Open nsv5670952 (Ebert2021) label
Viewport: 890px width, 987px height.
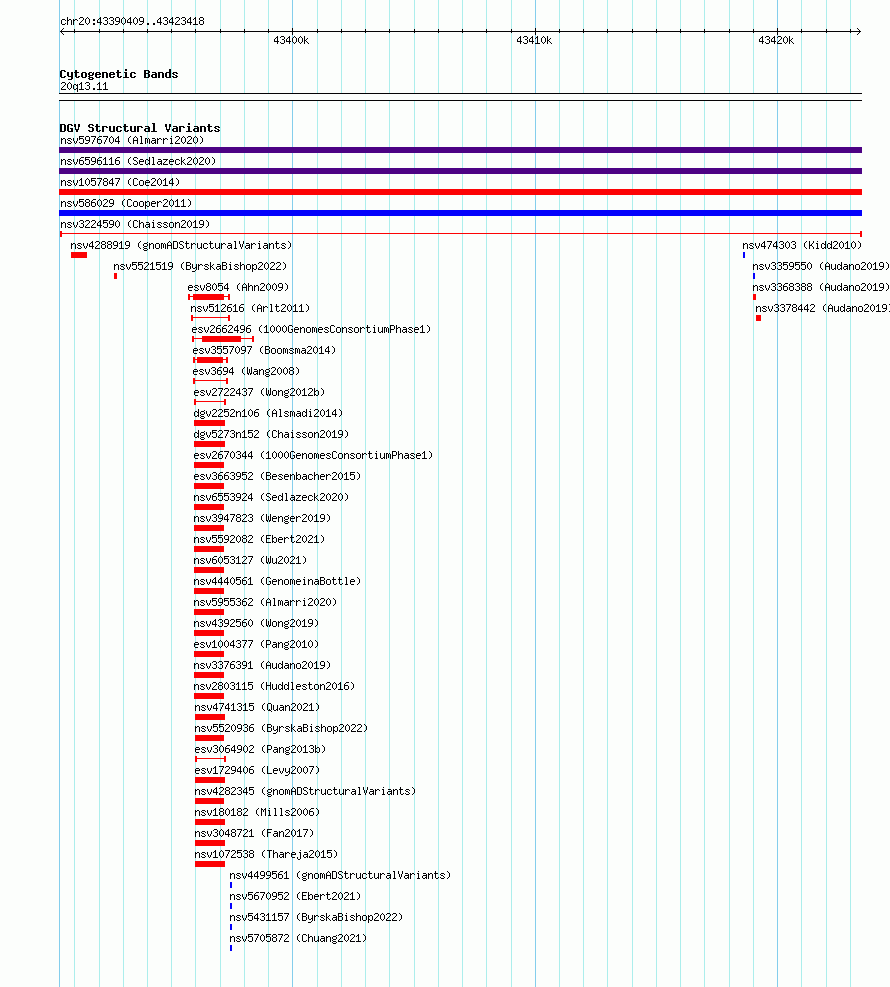point(295,896)
